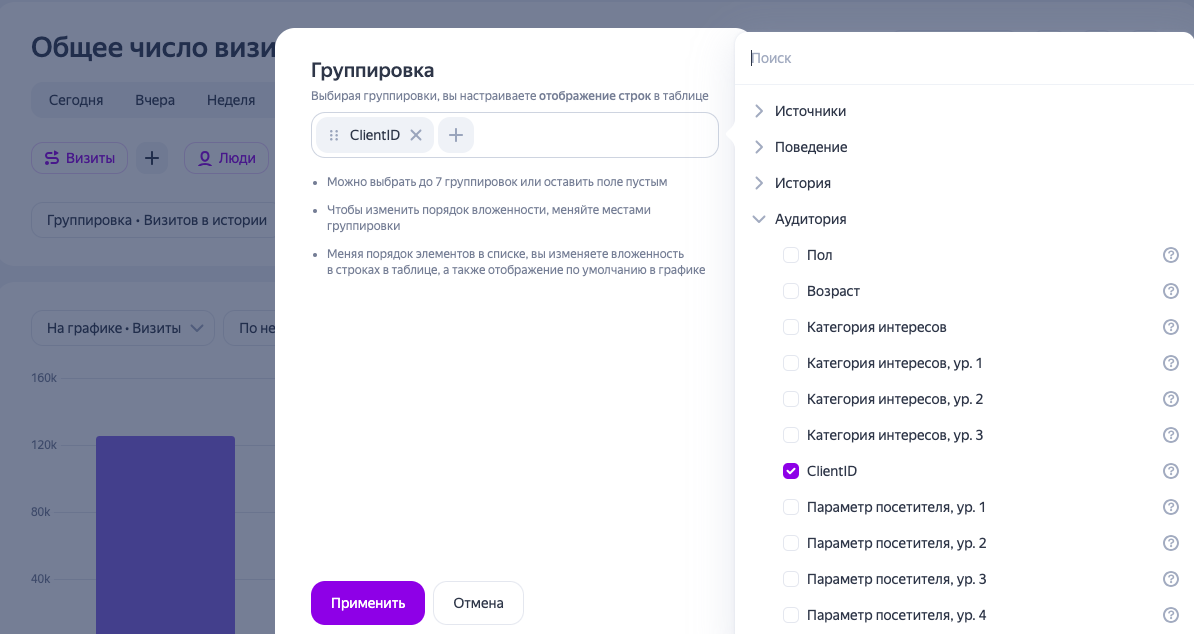Click the help icon beside Параметр посетителя, ур. 4
Screen dimensions: 1194x634
(1170, 614)
